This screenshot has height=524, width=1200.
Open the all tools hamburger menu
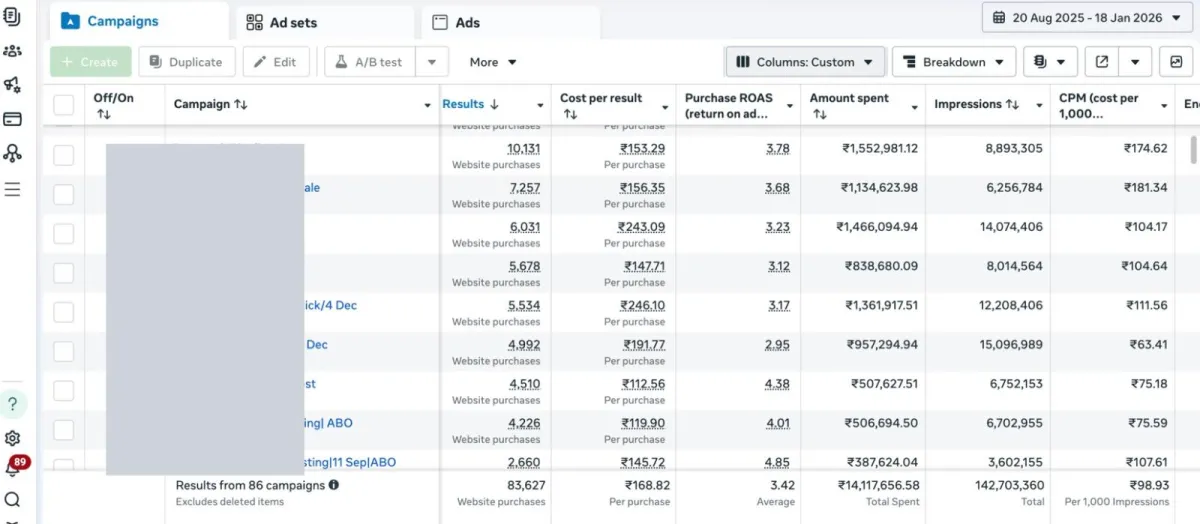(12, 188)
